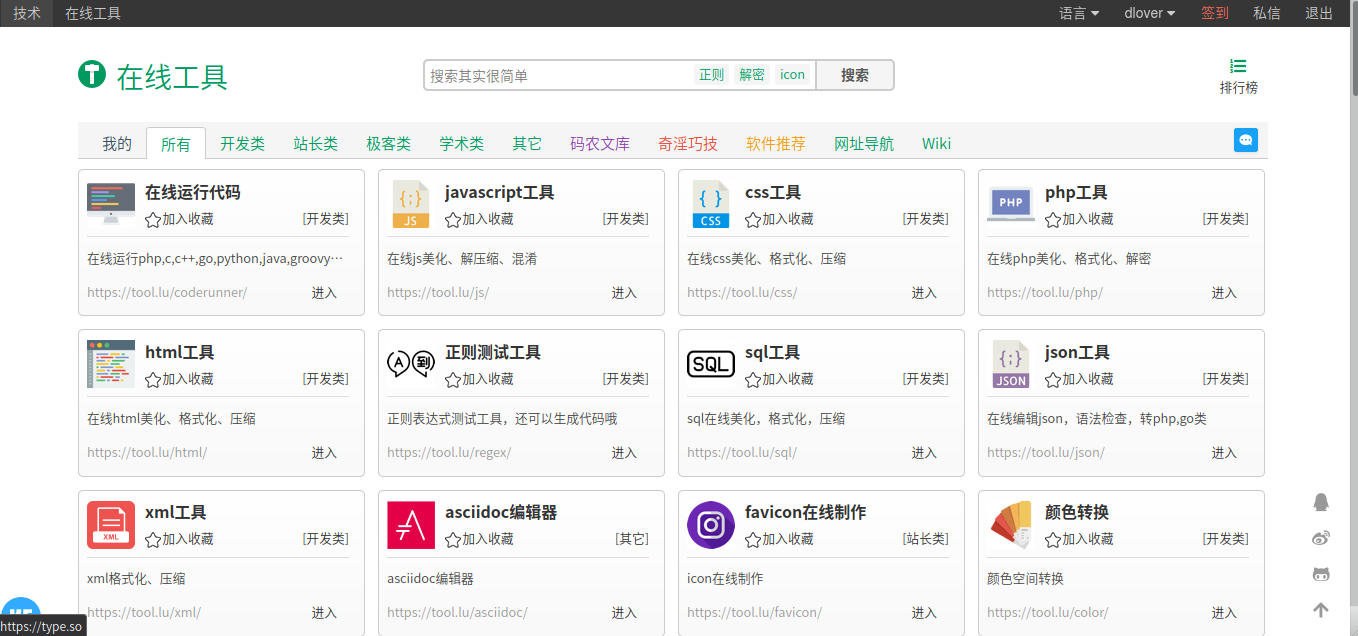Toggle 加入收藏 star for javascript工具
The height and width of the screenshot is (636, 1358).
coord(453,219)
